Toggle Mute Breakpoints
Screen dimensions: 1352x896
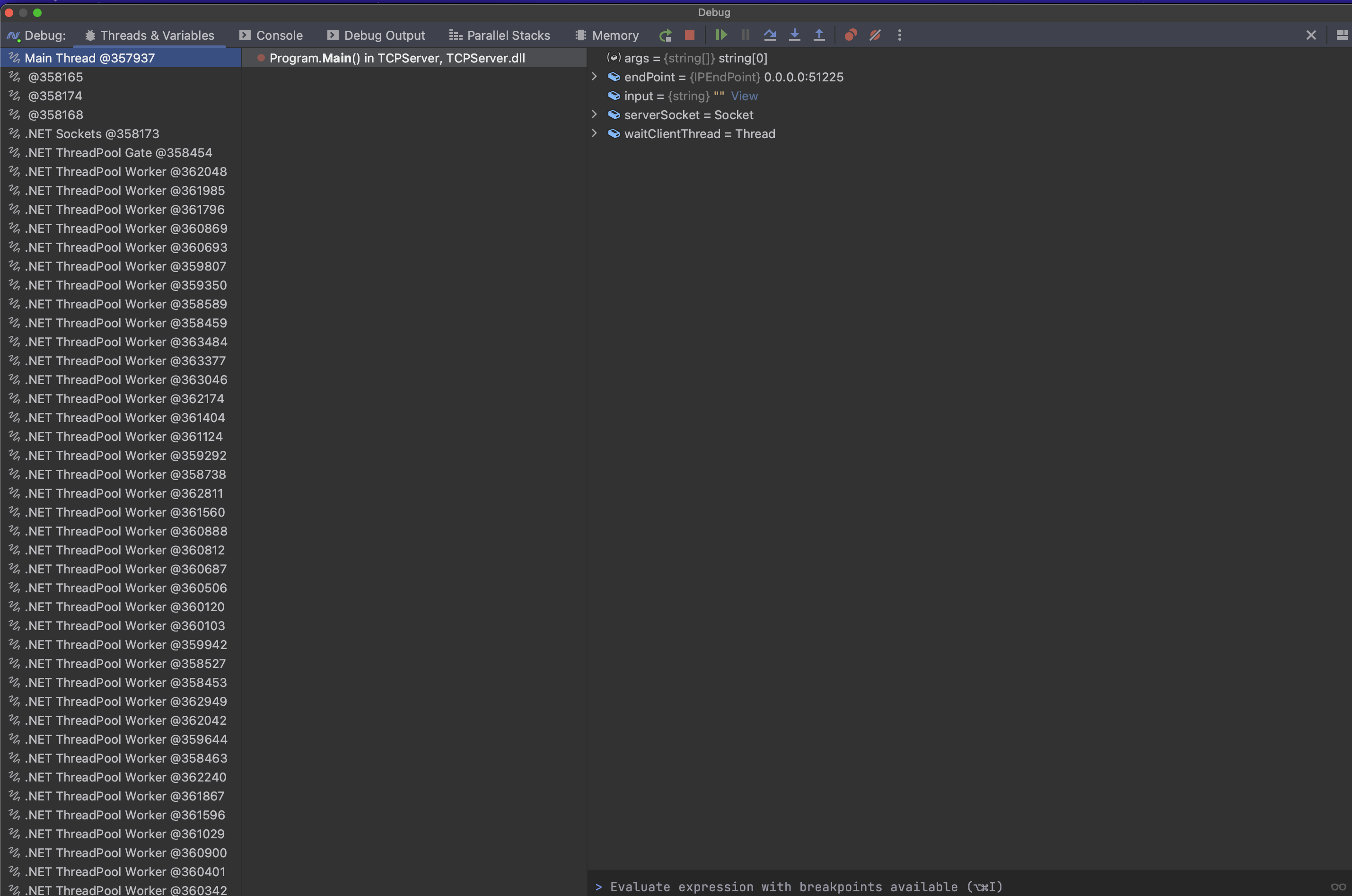875,35
